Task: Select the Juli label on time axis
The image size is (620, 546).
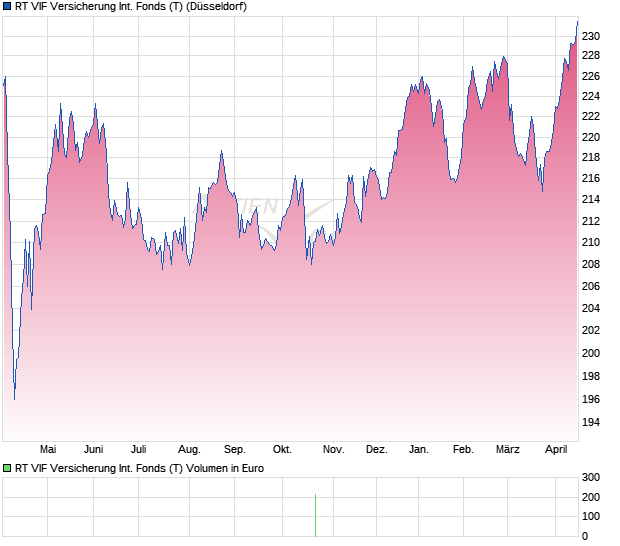Action: point(139,450)
